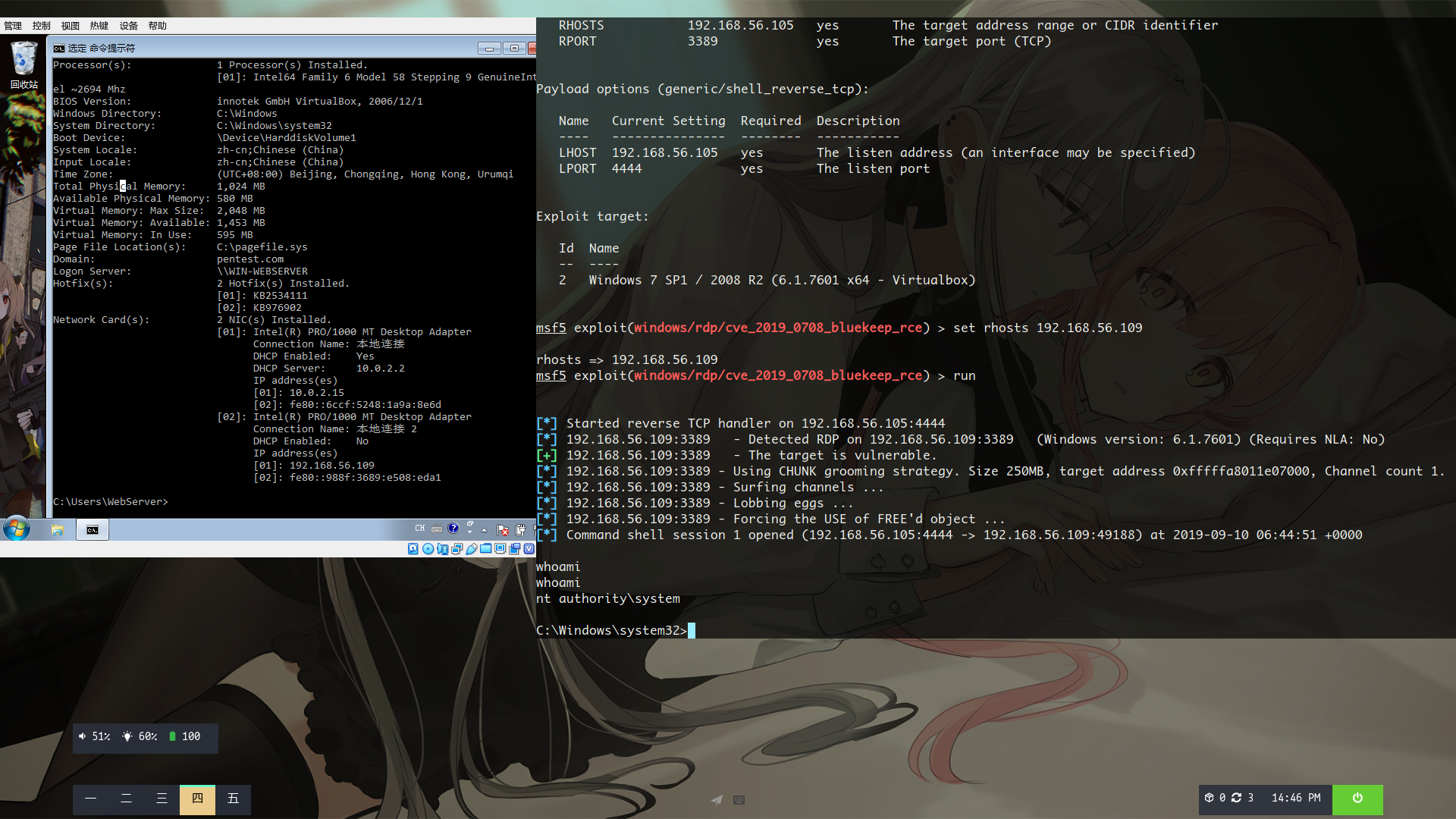Click the Windows Start orb in guest taskbar
Viewport: 1456px width, 819px height.
16,529
